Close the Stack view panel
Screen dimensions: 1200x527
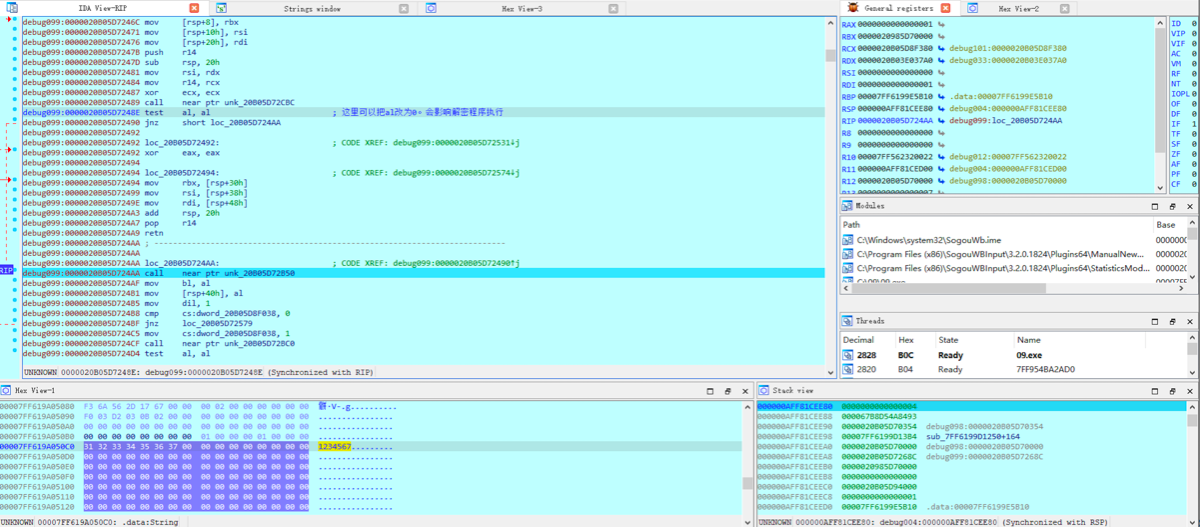click(x=1192, y=390)
